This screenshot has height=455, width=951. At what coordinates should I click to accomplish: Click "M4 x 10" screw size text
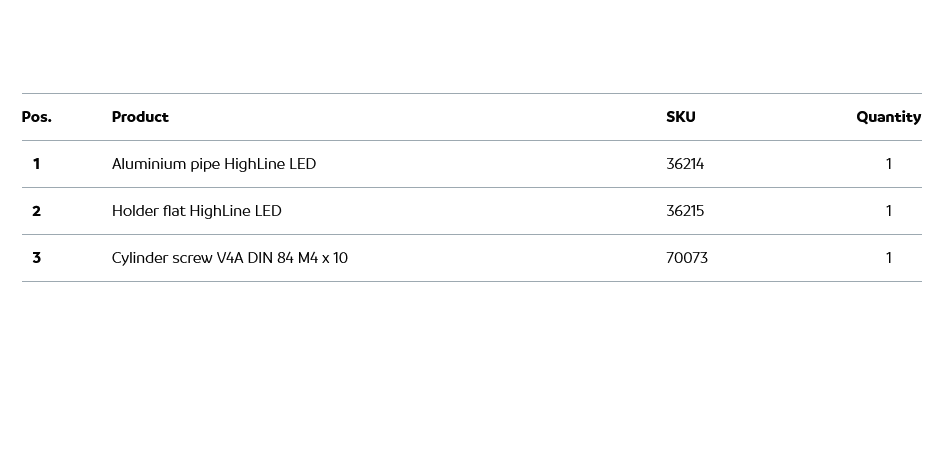[x=323, y=258]
